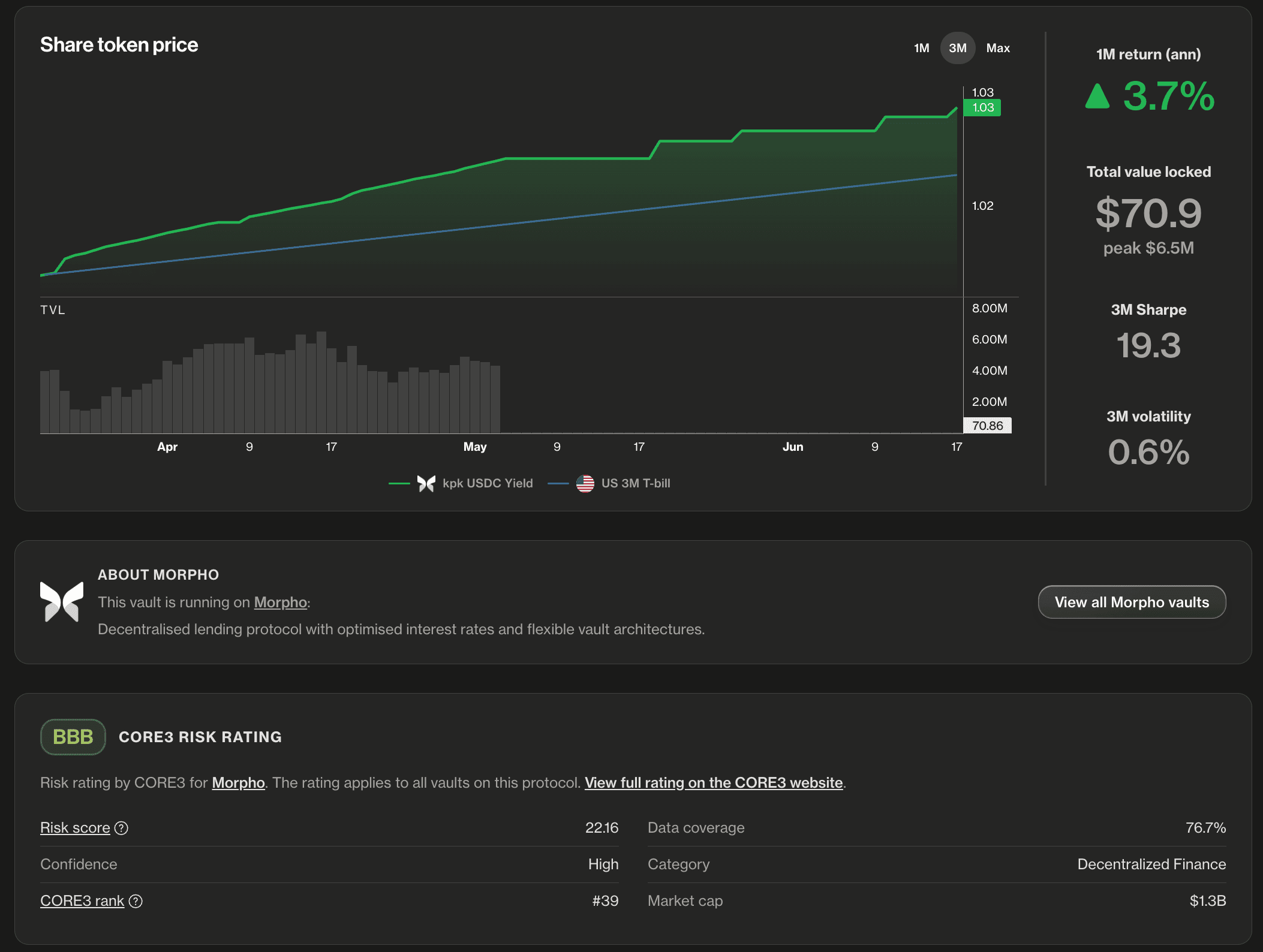
Task: Click the 0.6% volatility value
Action: click(1148, 452)
